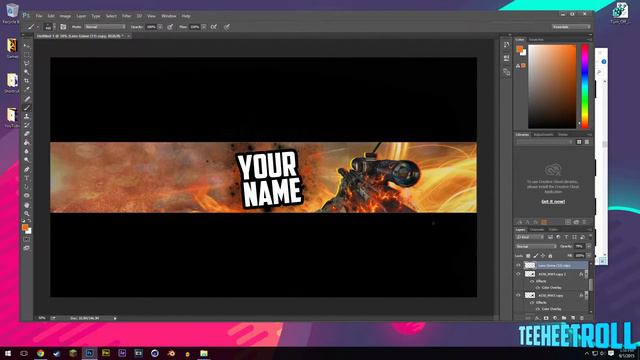Change screen mode at toolbox bottom
Viewport: 640px width, 360px height.
pos(27,248)
